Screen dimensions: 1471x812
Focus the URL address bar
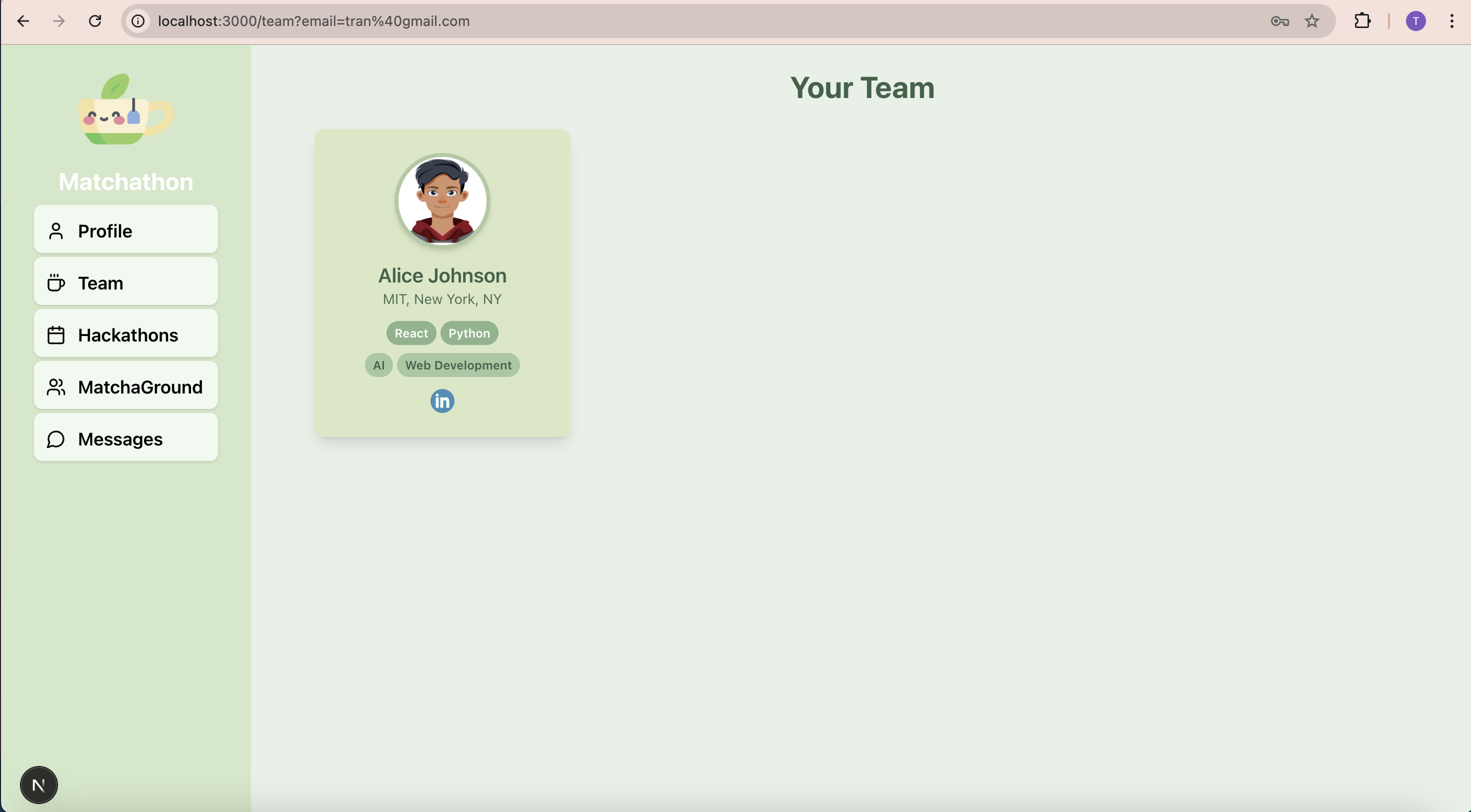pyautogui.click(x=685, y=21)
